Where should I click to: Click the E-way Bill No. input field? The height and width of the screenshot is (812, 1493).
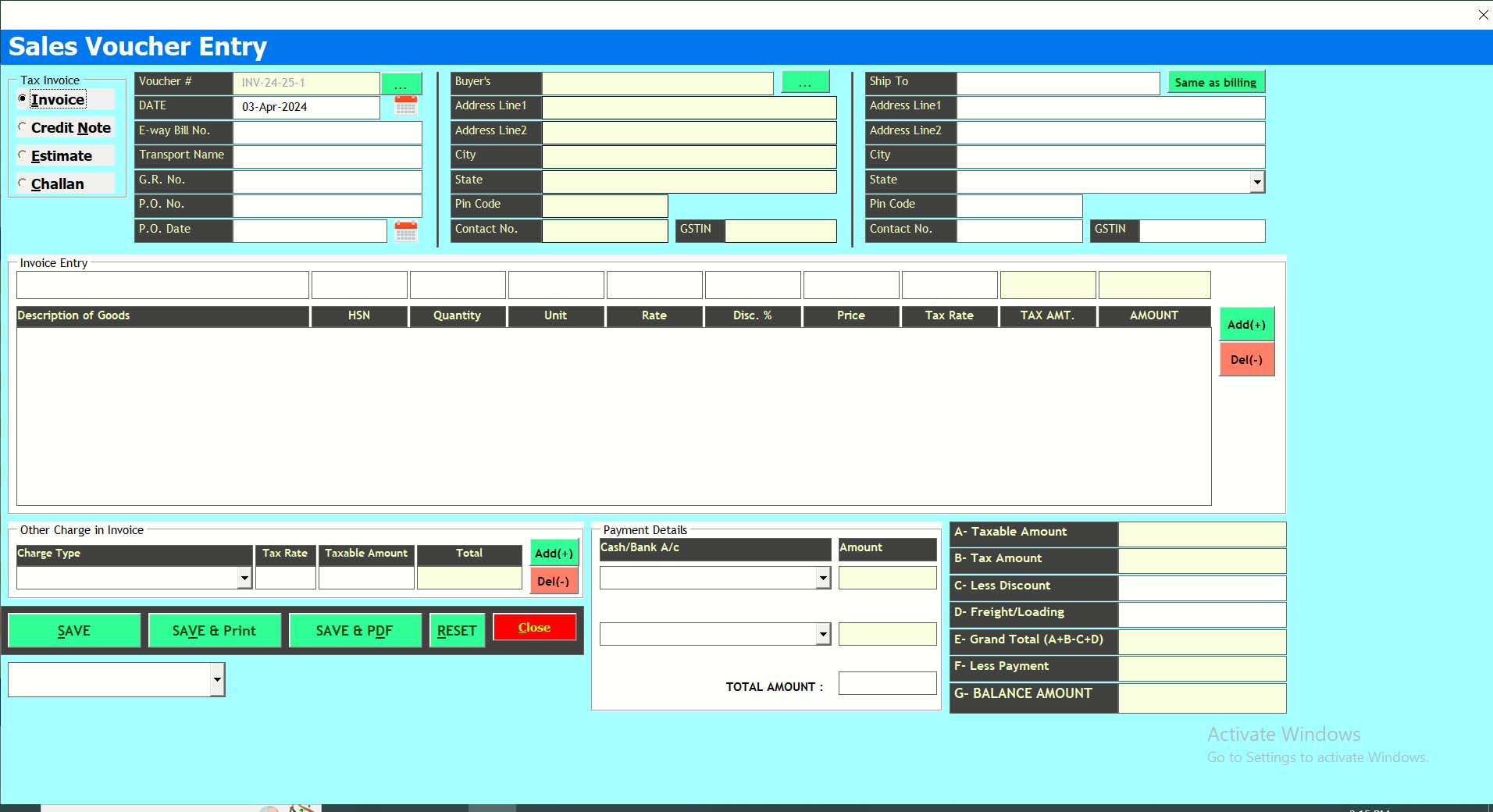click(x=327, y=132)
